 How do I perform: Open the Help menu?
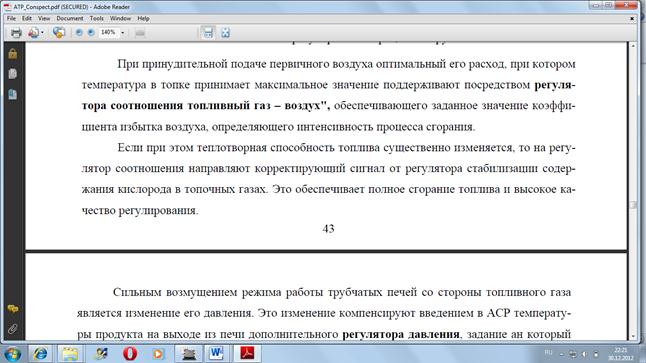pos(143,19)
